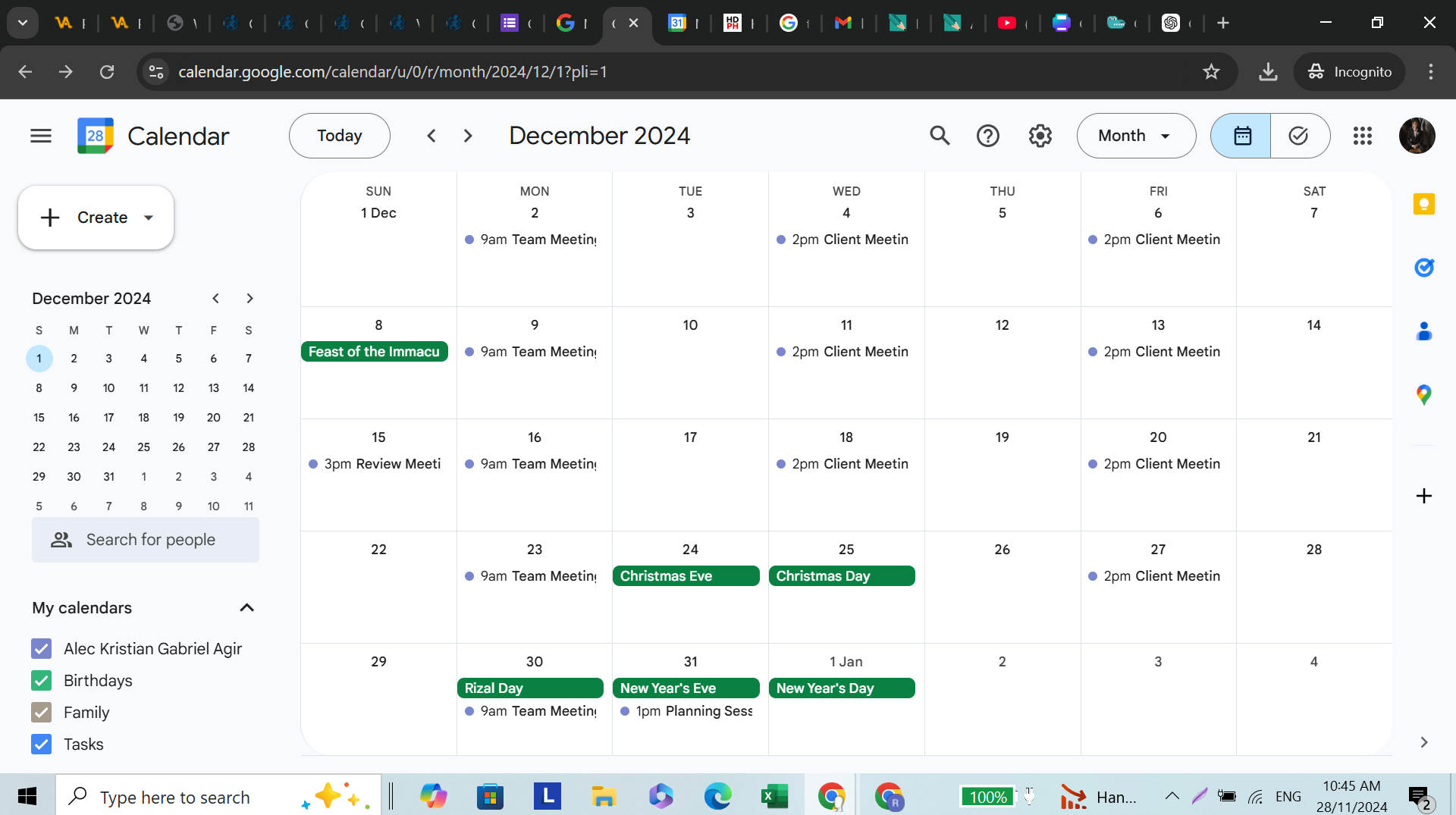The width and height of the screenshot is (1456, 815).
Task: Open File Explorer from the taskbar
Action: 604,796
